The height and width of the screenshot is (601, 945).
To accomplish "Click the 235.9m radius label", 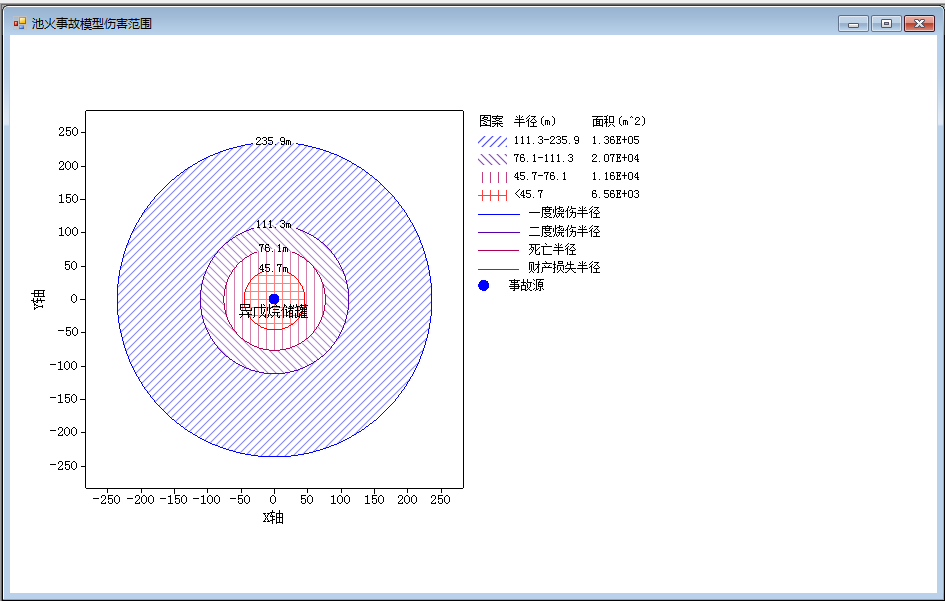I will (273, 141).
